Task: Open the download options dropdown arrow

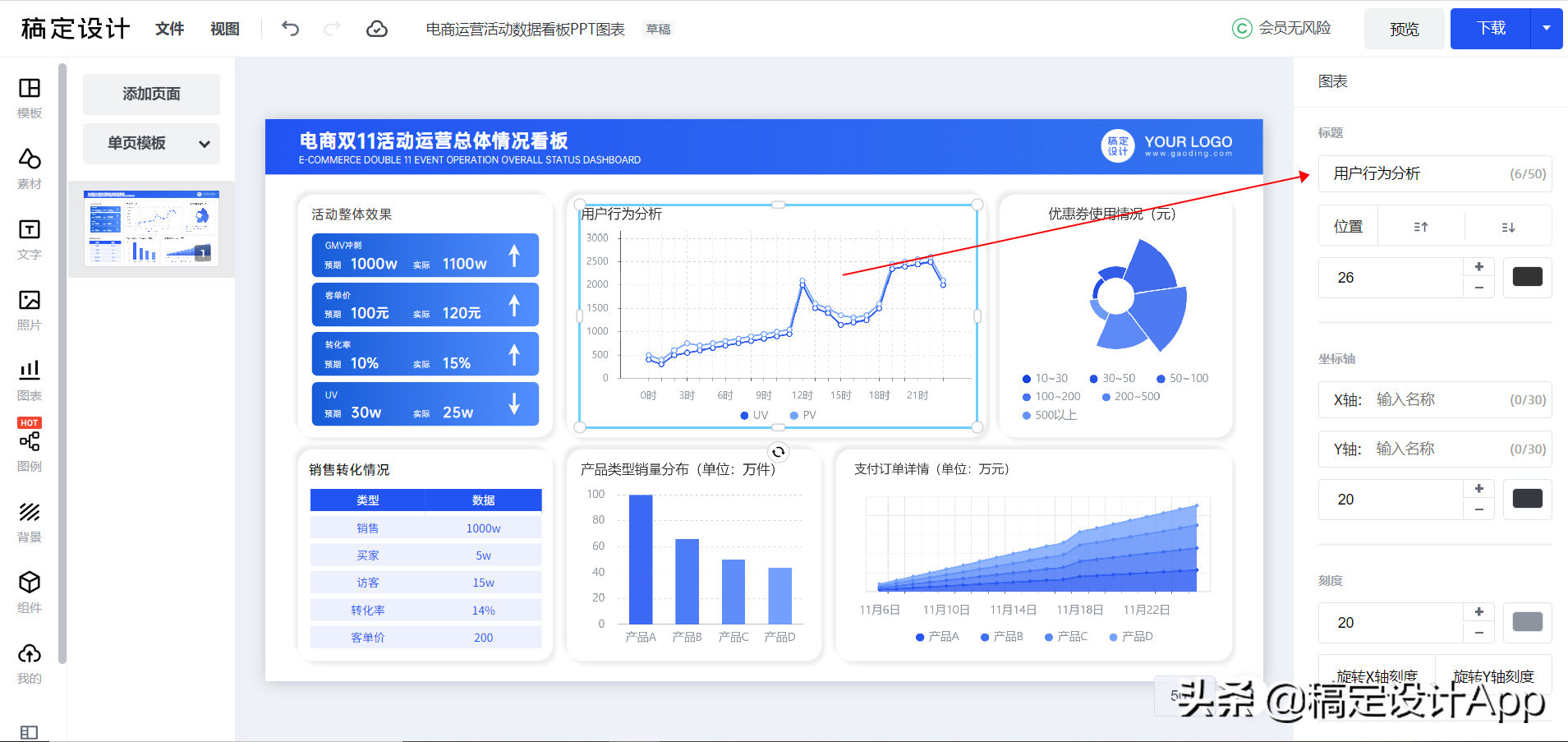Action: (1547, 29)
